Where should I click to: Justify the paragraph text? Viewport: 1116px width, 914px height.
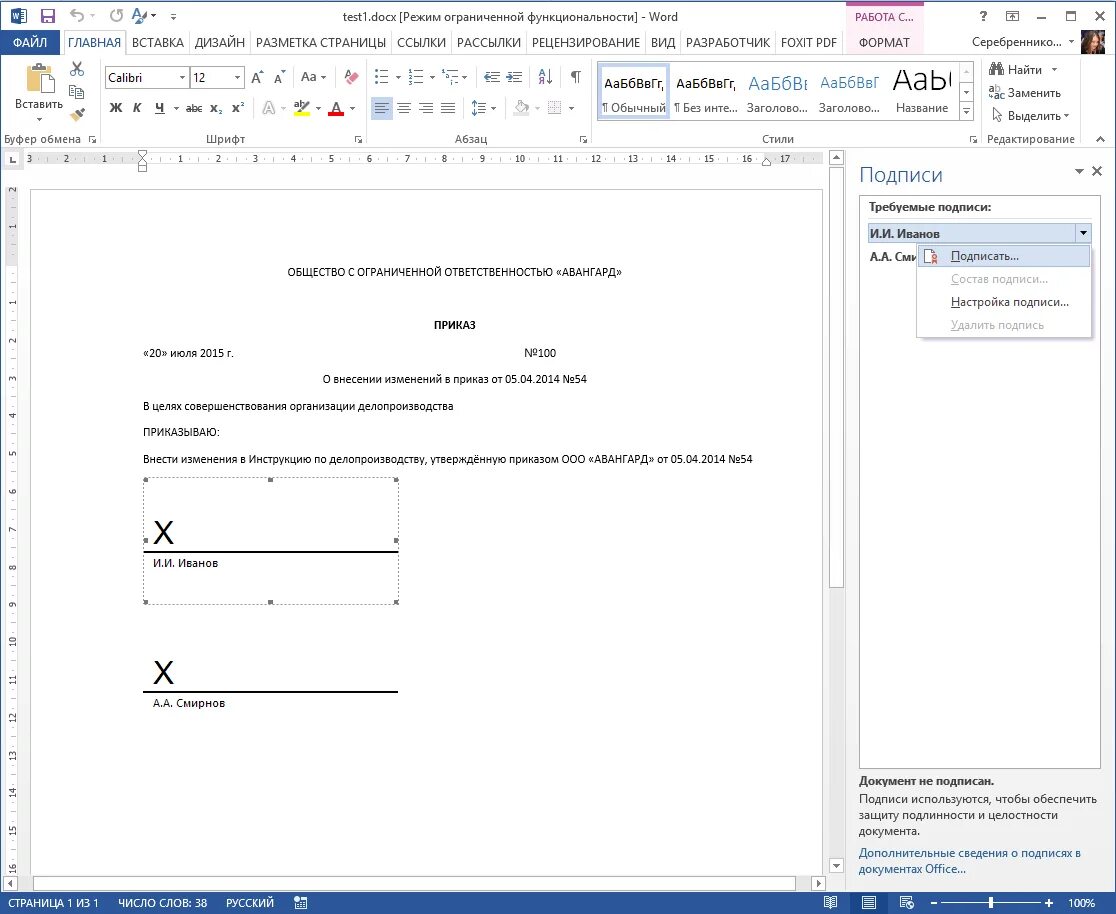click(x=448, y=108)
